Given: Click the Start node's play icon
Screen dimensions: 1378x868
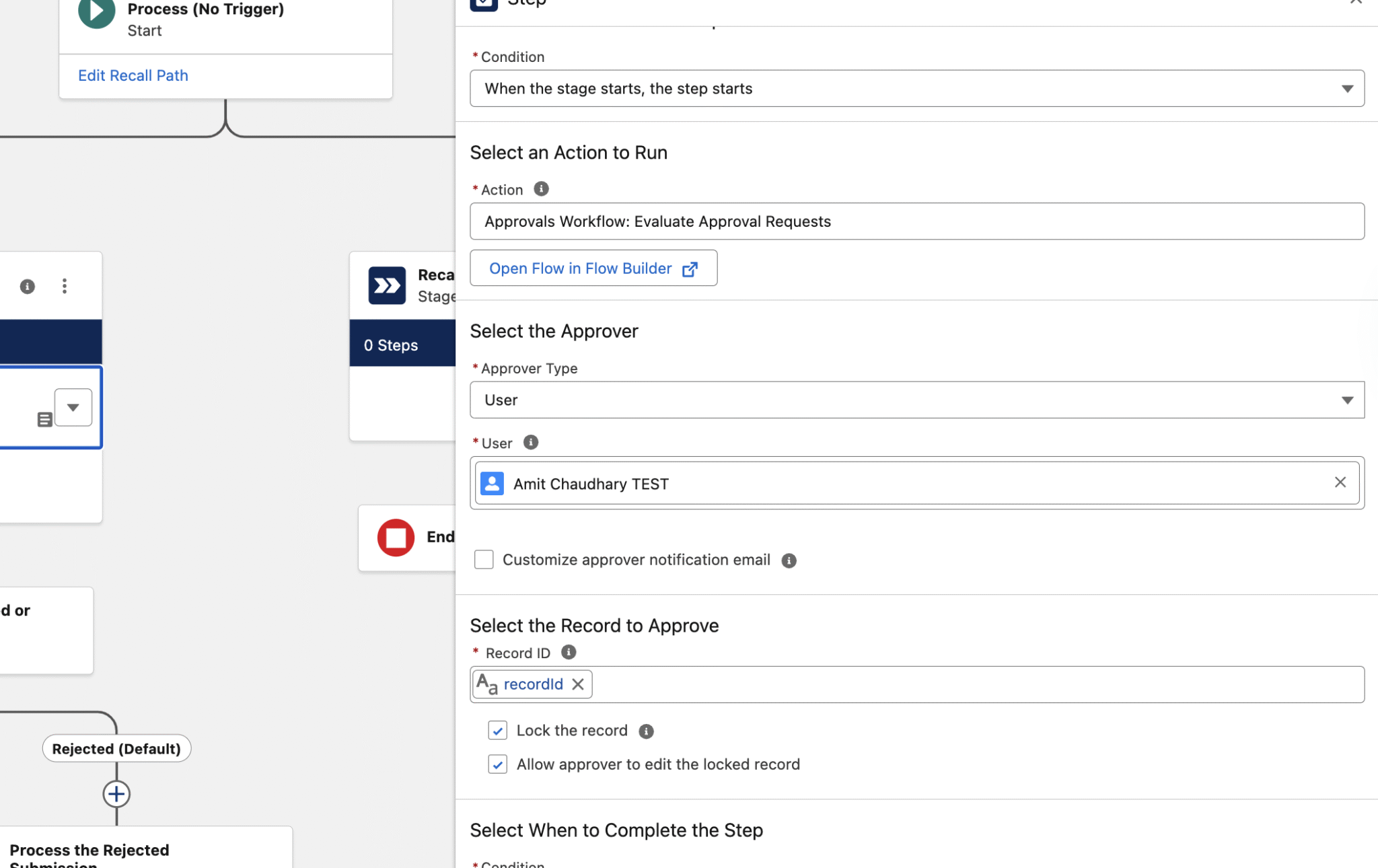Looking at the screenshot, I should pos(96,11).
